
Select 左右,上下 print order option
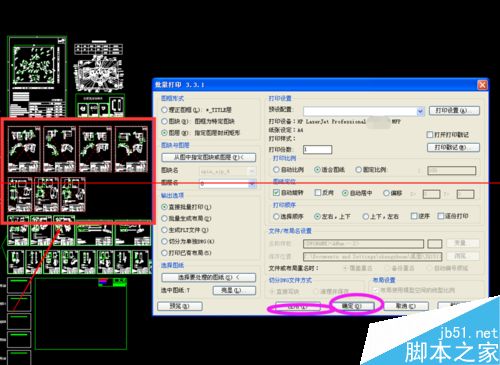pos(318,216)
